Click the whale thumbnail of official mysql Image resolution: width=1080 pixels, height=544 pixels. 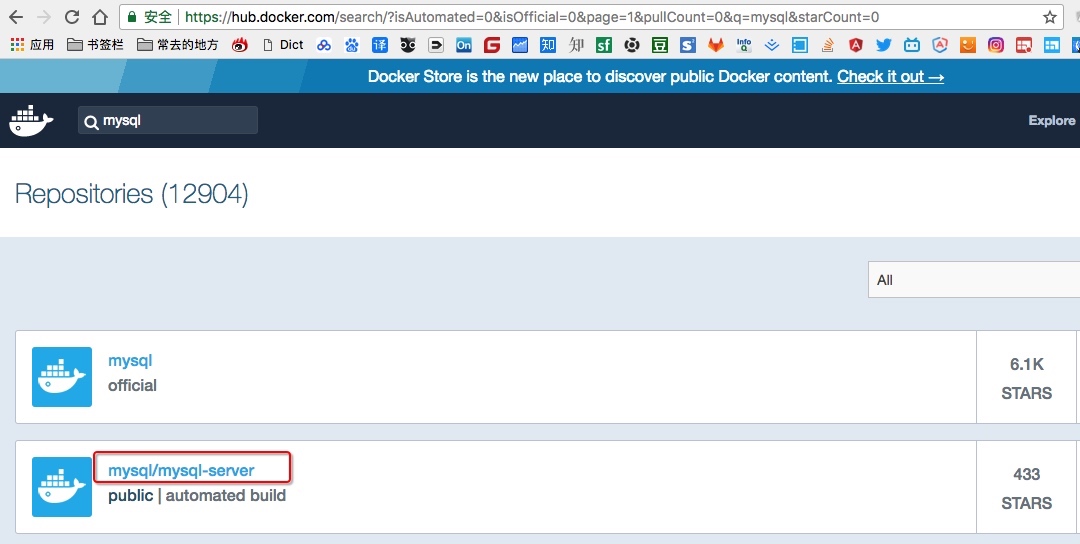coord(62,377)
